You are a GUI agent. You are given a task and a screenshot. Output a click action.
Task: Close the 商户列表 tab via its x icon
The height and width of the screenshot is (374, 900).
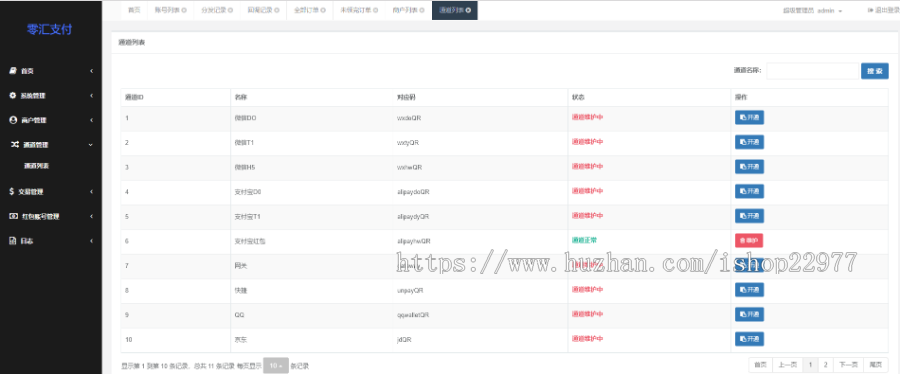[422, 10]
